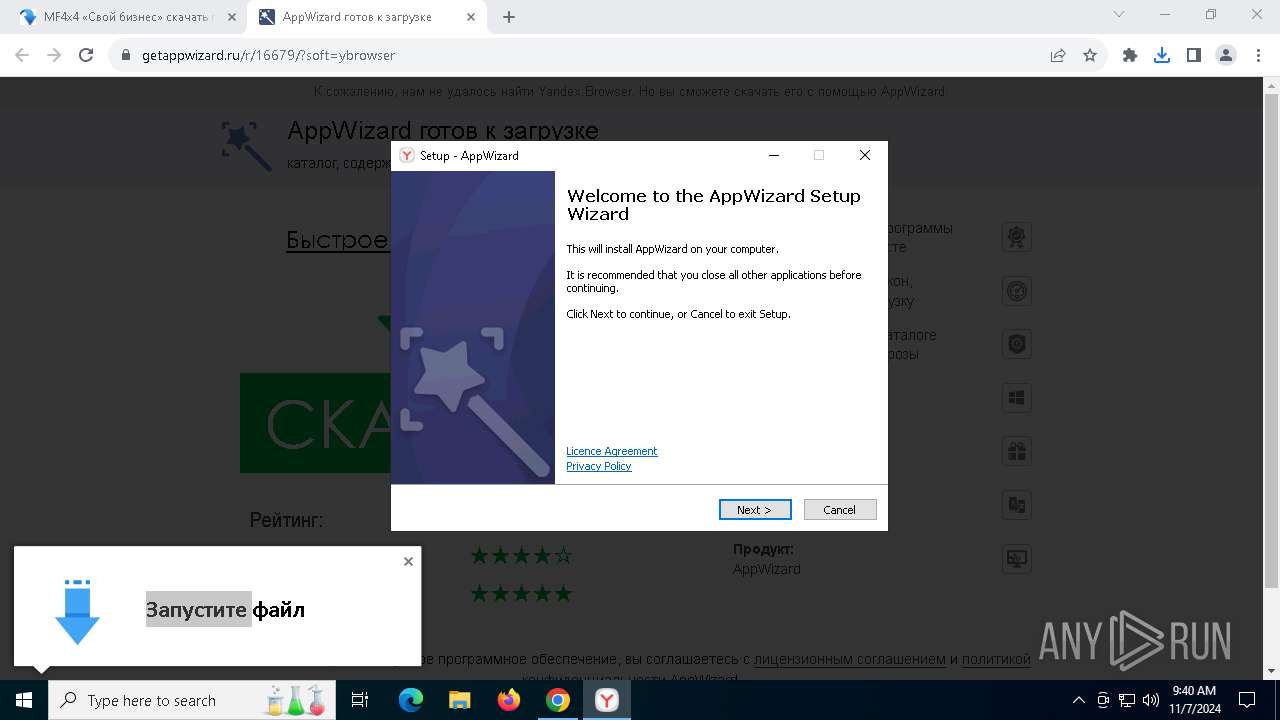Open Task View on taskbar
This screenshot has height=720, width=1280.
pyautogui.click(x=361, y=700)
